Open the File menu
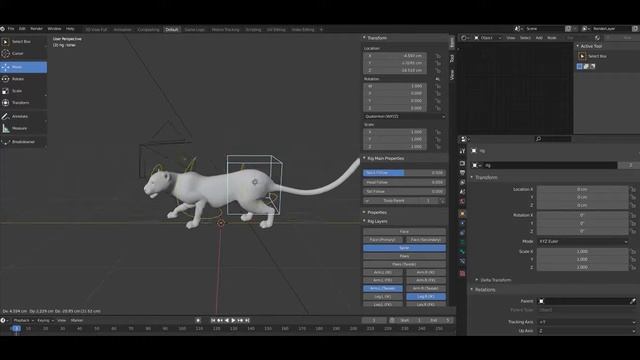Viewport: 640px width, 360px height. tap(11, 29)
